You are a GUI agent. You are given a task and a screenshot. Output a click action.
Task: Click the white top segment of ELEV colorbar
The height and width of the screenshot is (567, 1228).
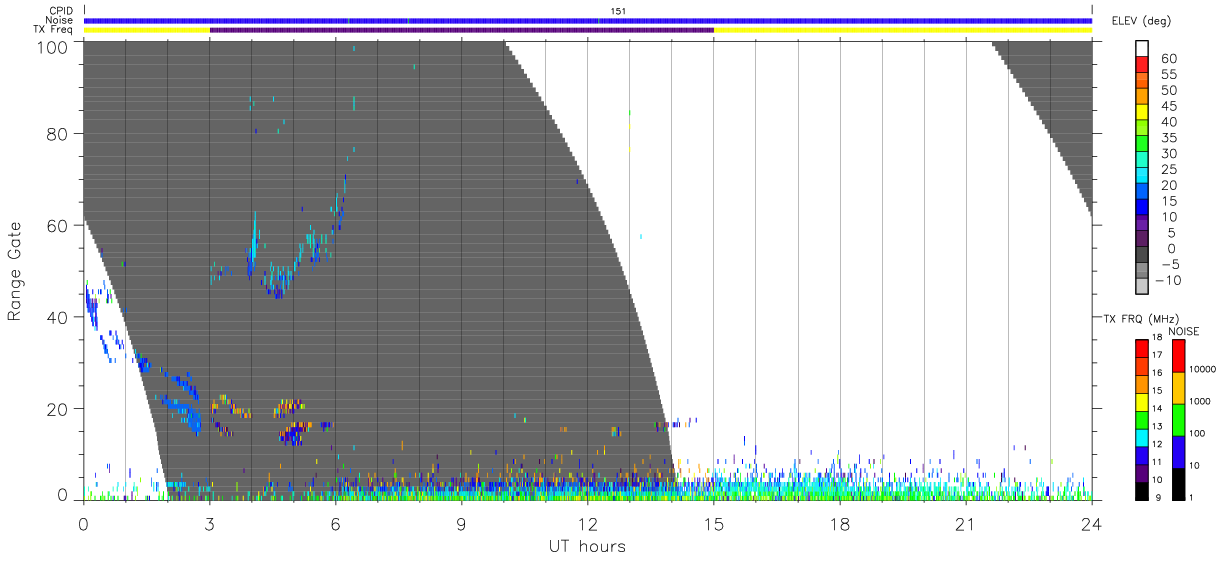(1142, 50)
